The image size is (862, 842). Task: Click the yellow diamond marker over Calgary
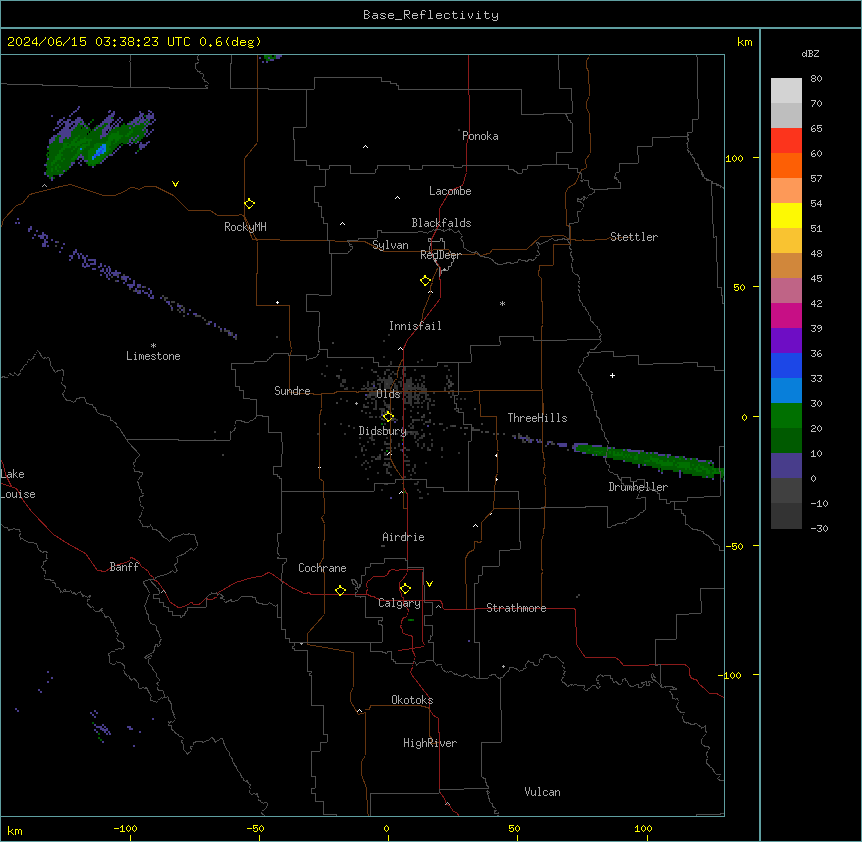click(405, 589)
